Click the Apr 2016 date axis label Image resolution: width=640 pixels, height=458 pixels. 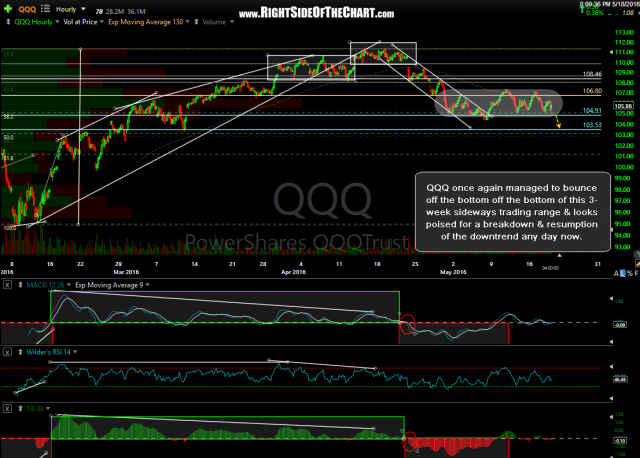tap(293, 272)
